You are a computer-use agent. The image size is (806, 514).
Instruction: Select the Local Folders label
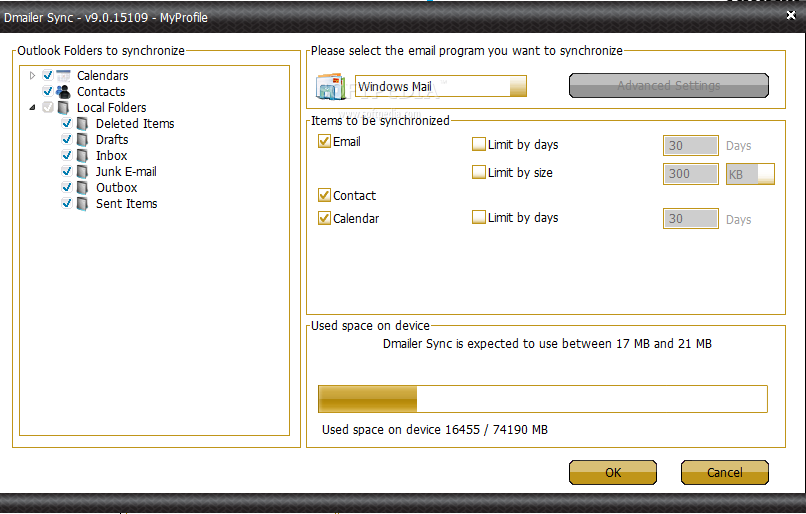112,107
